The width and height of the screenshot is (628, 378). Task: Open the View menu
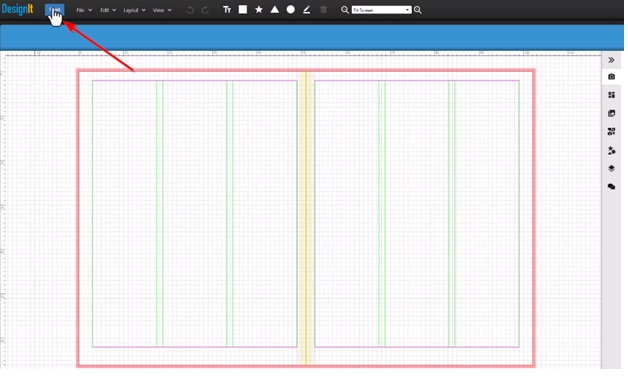tap(162, 10)
